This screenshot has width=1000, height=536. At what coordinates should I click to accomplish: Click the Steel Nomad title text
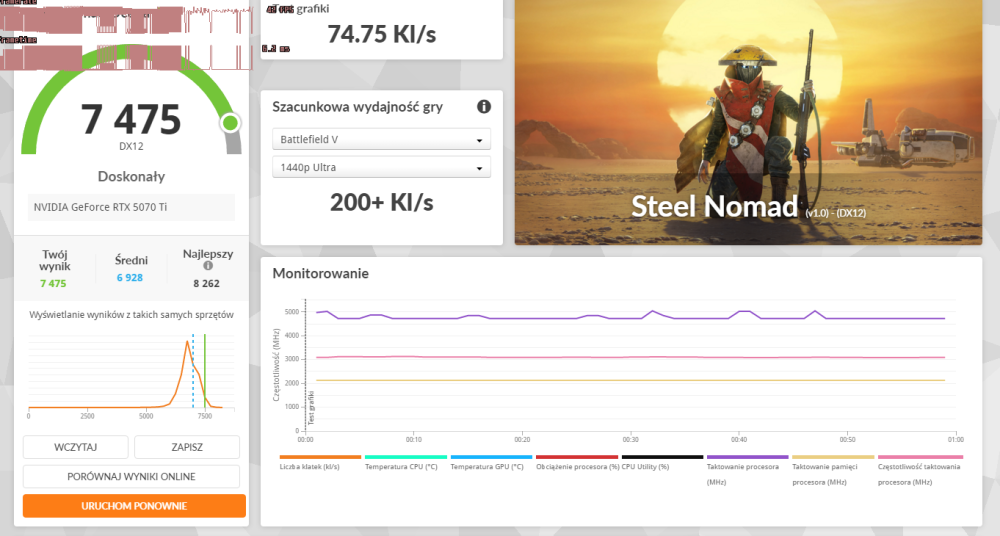714,206
